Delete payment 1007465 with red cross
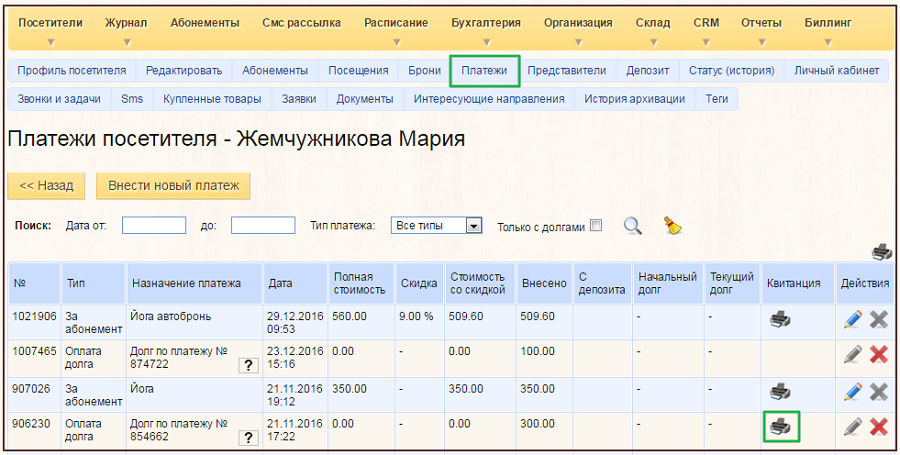Viewport: 900px width, 455px height. (x=879, y=354)
